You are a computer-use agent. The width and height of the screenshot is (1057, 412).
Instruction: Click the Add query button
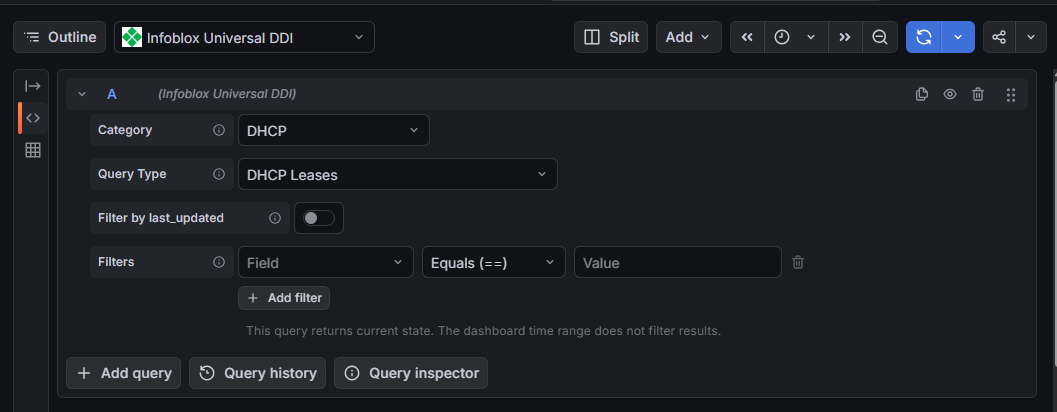123,373
